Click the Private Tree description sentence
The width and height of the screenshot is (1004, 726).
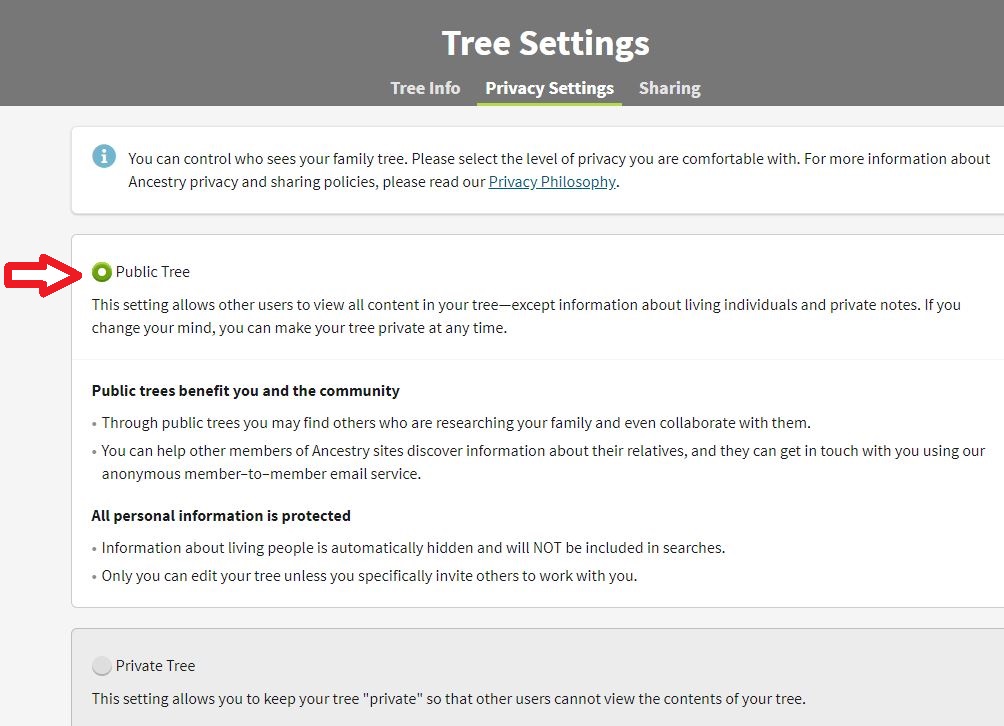[x=448, y=698]
